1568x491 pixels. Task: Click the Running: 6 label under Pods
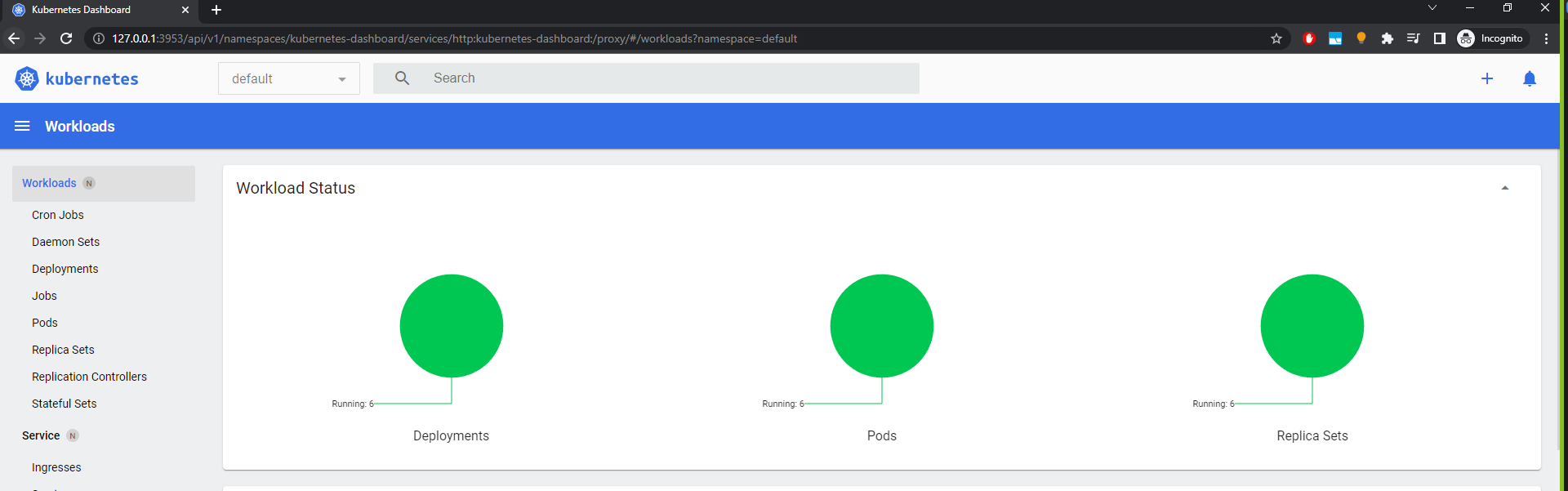click(783, 404)
